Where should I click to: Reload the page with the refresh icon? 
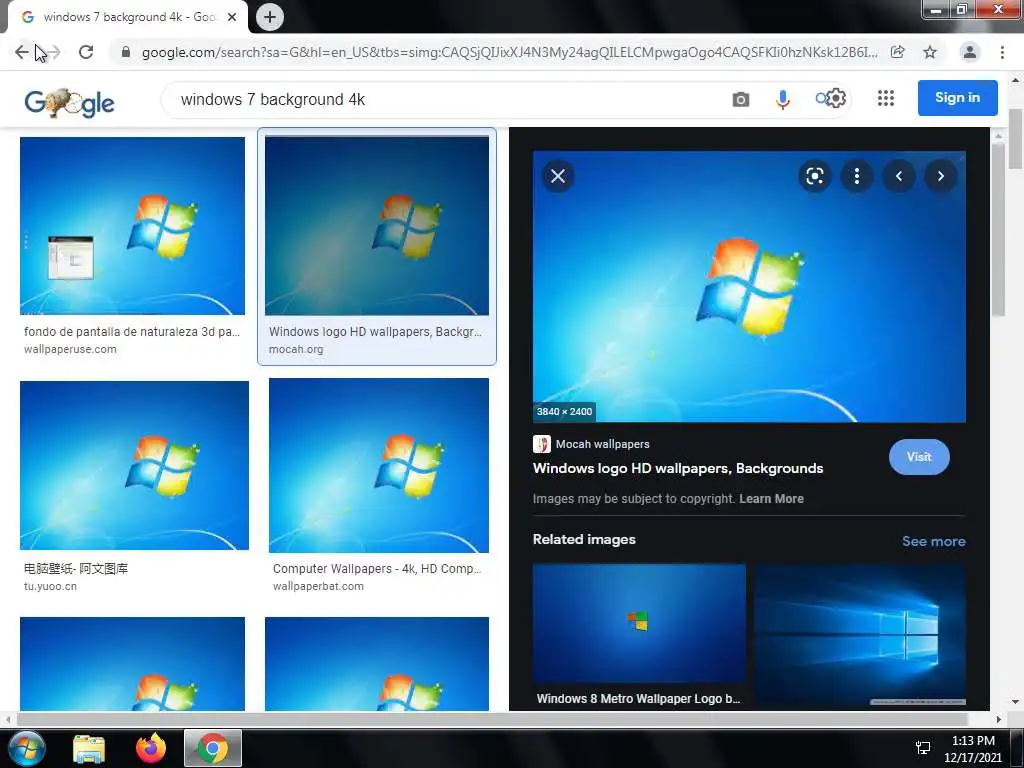pos(86,52)
